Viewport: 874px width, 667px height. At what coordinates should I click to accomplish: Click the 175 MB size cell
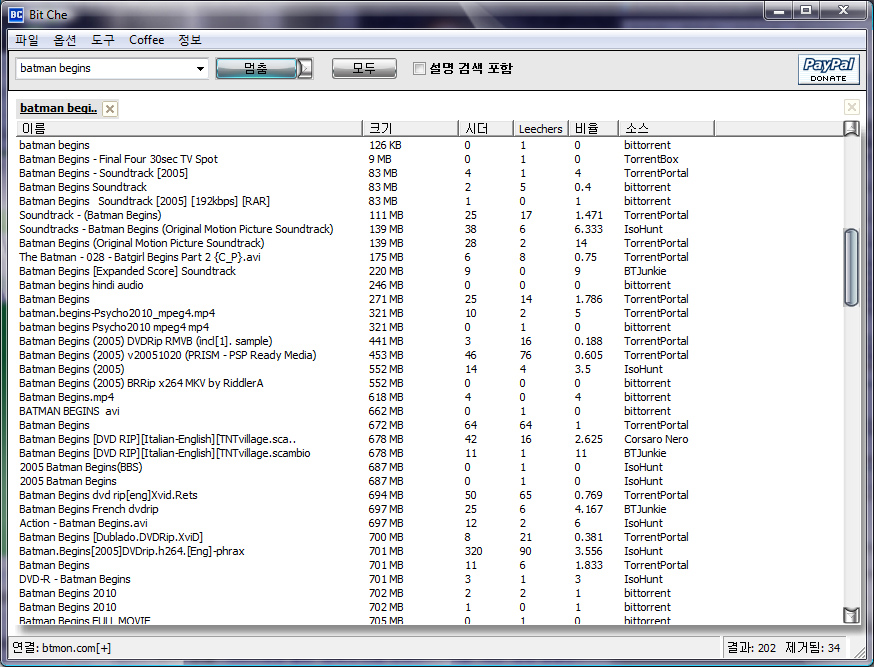click(x=386, y=257)
